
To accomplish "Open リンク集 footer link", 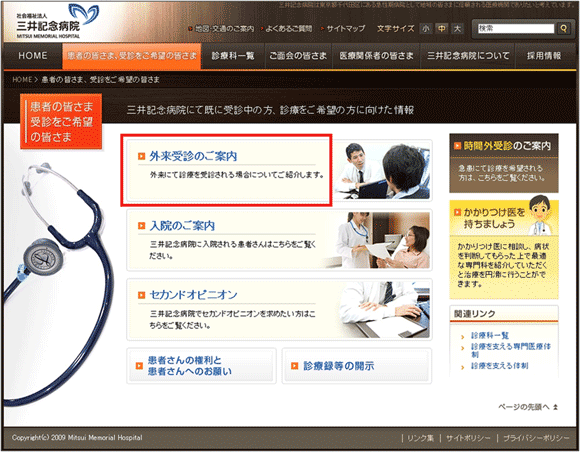I will [x=420, y=438].
